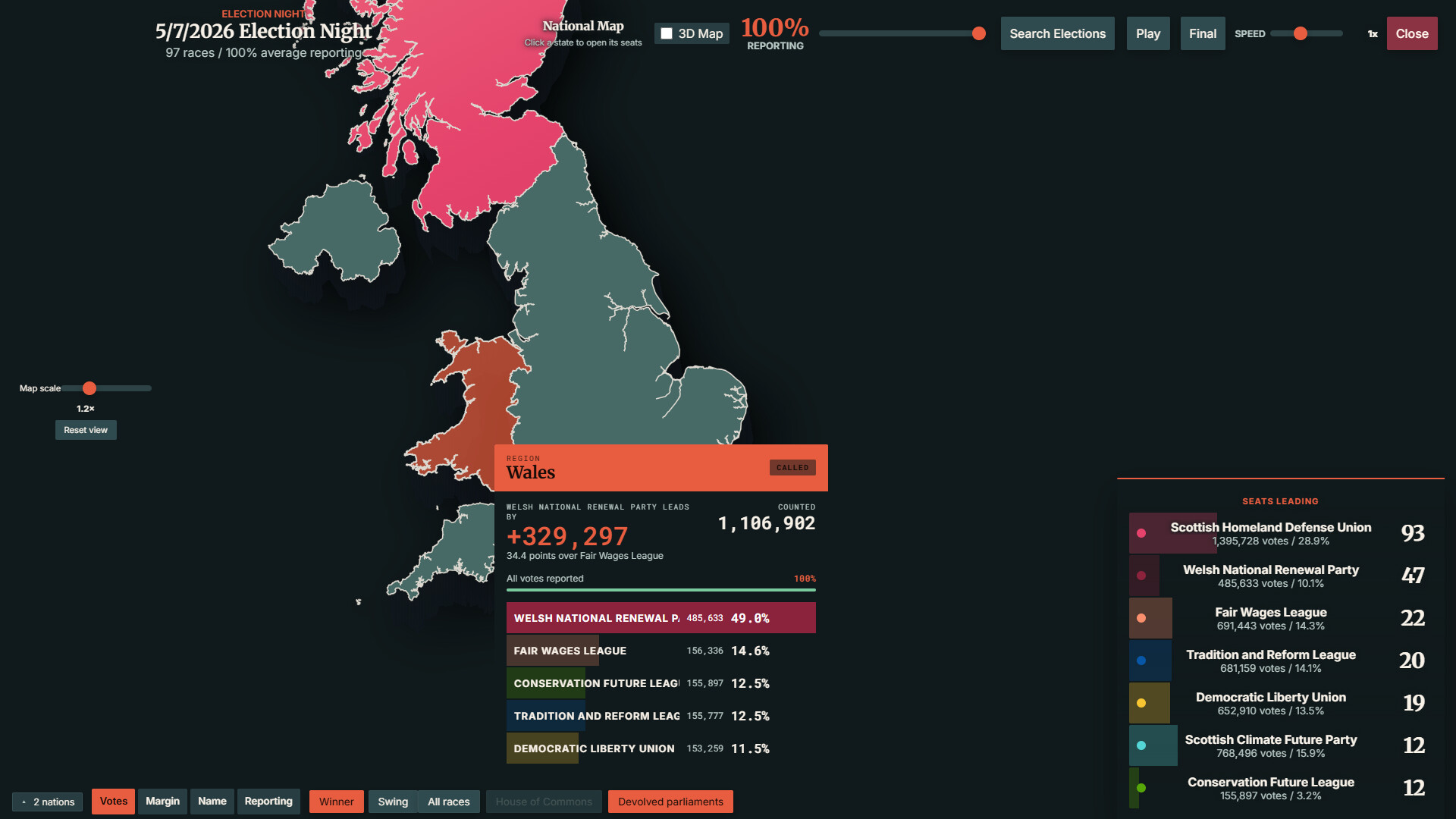Switch to Name display mode
The width and height of the screenshot is (1456, 819).
click(x=212, y=802)
